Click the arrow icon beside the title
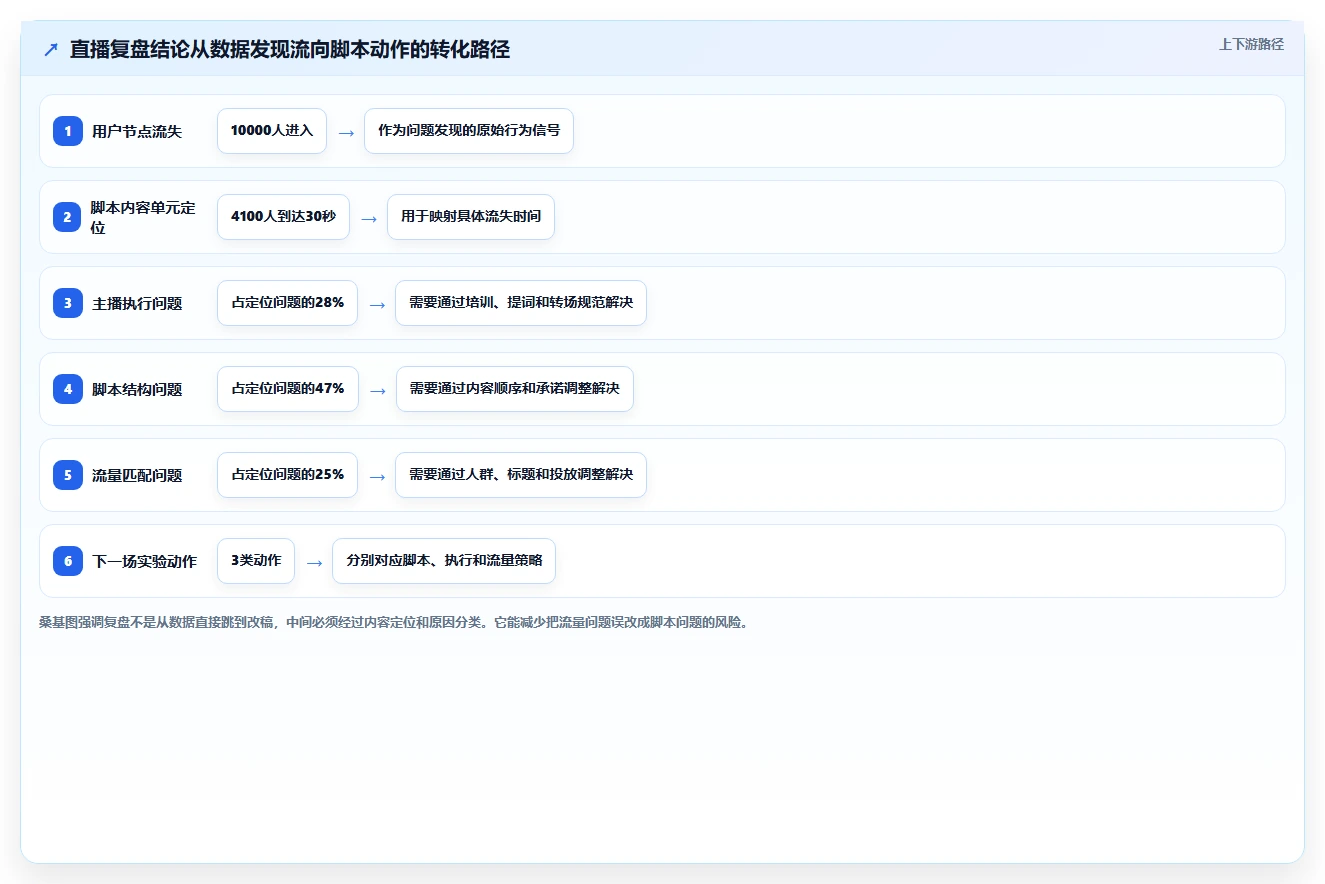1325x884 pixels. [51, 50]
